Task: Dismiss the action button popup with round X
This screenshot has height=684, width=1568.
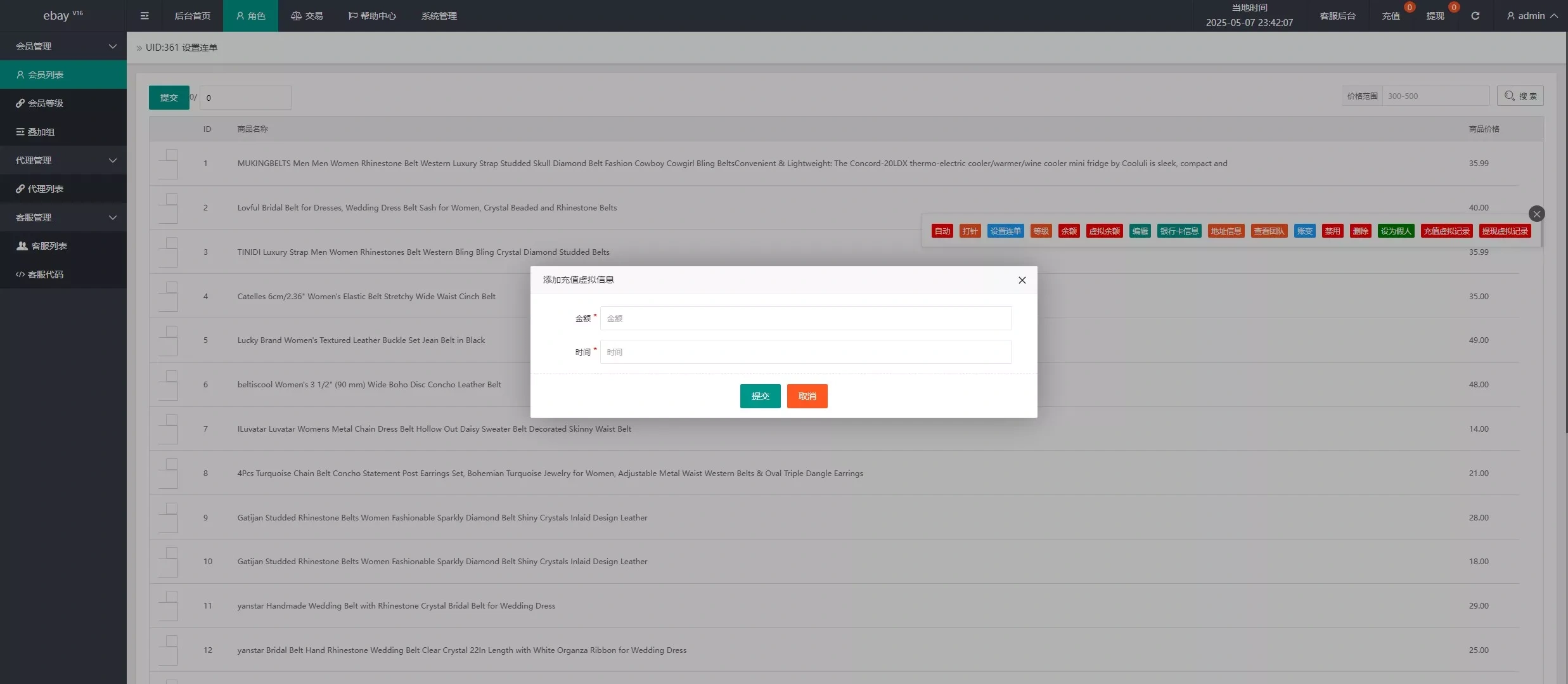Action: click(1536, 214)
